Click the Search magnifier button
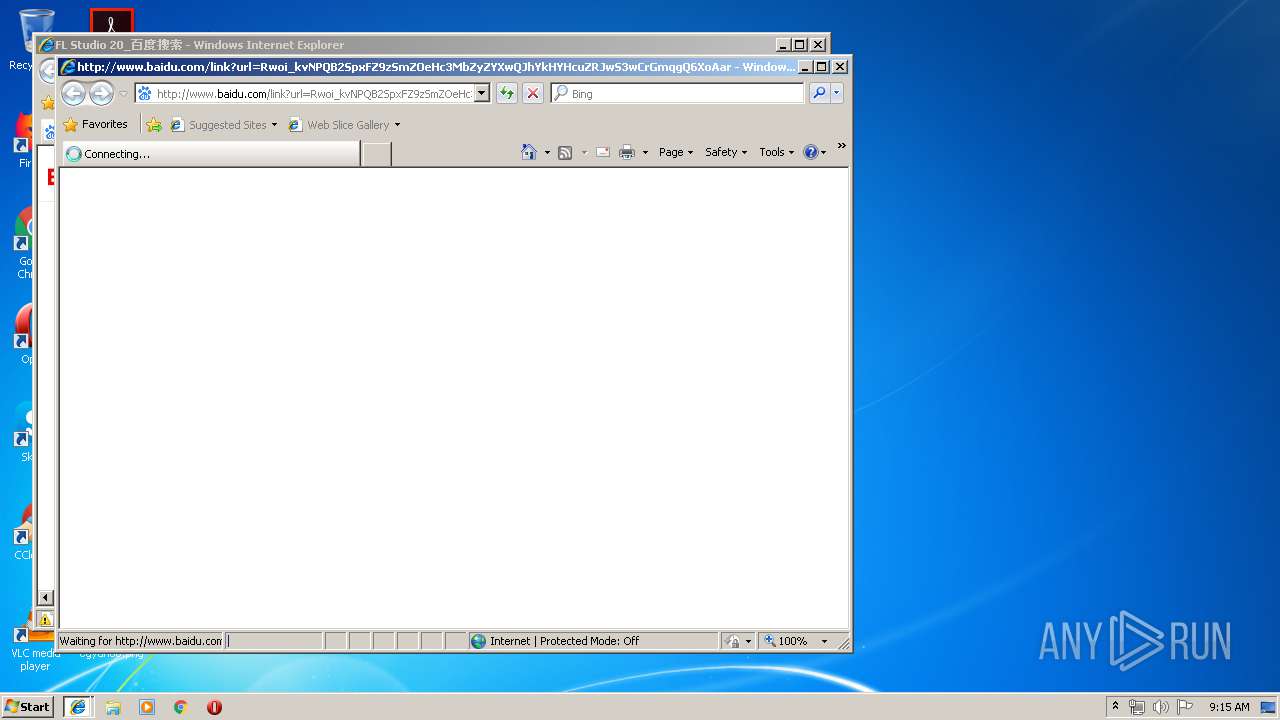This screenshot has height=720, width=1280. pyautogui.click(x=819, y=93)
